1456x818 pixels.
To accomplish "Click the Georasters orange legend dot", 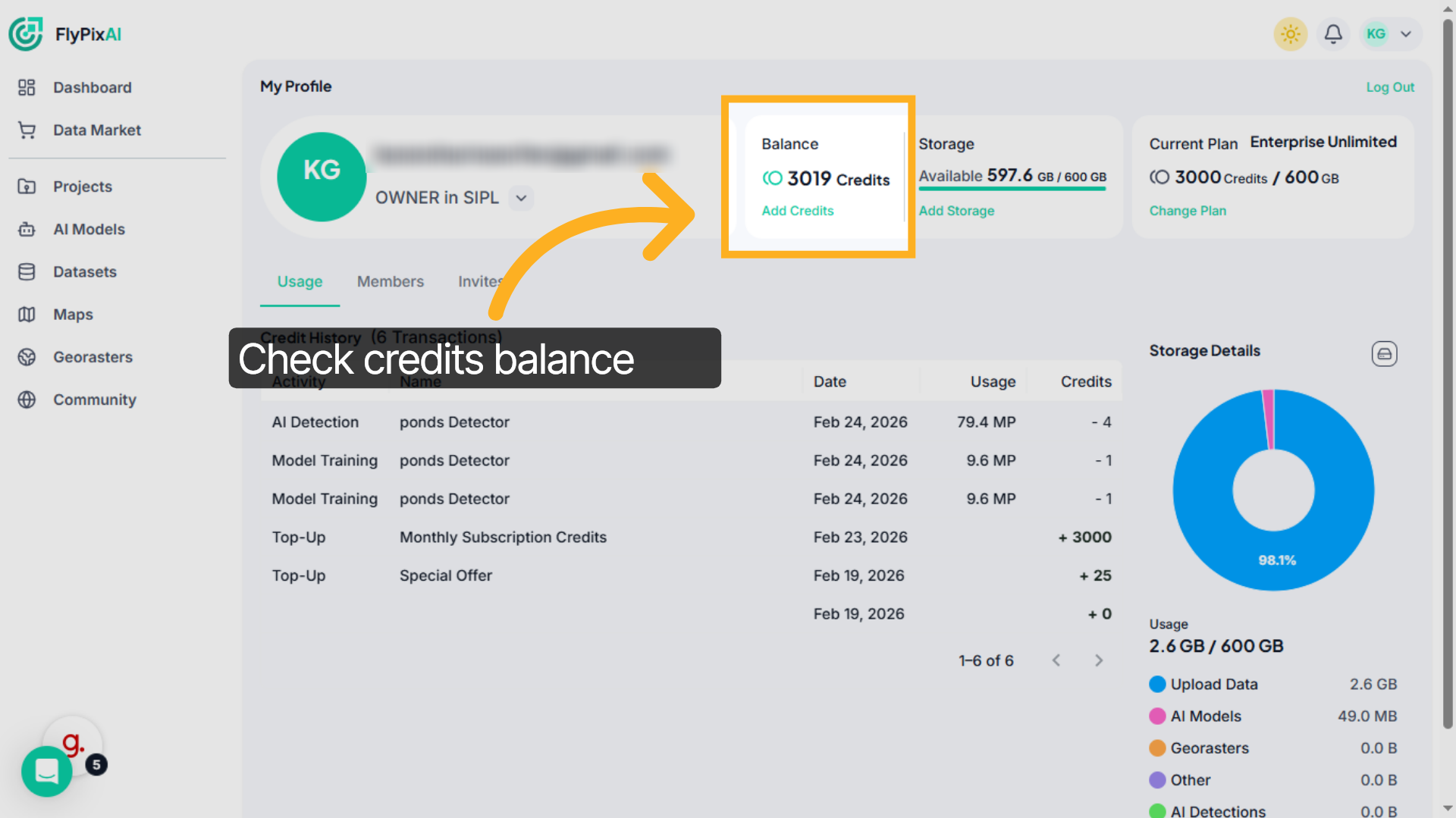I will pos(1157,748).
